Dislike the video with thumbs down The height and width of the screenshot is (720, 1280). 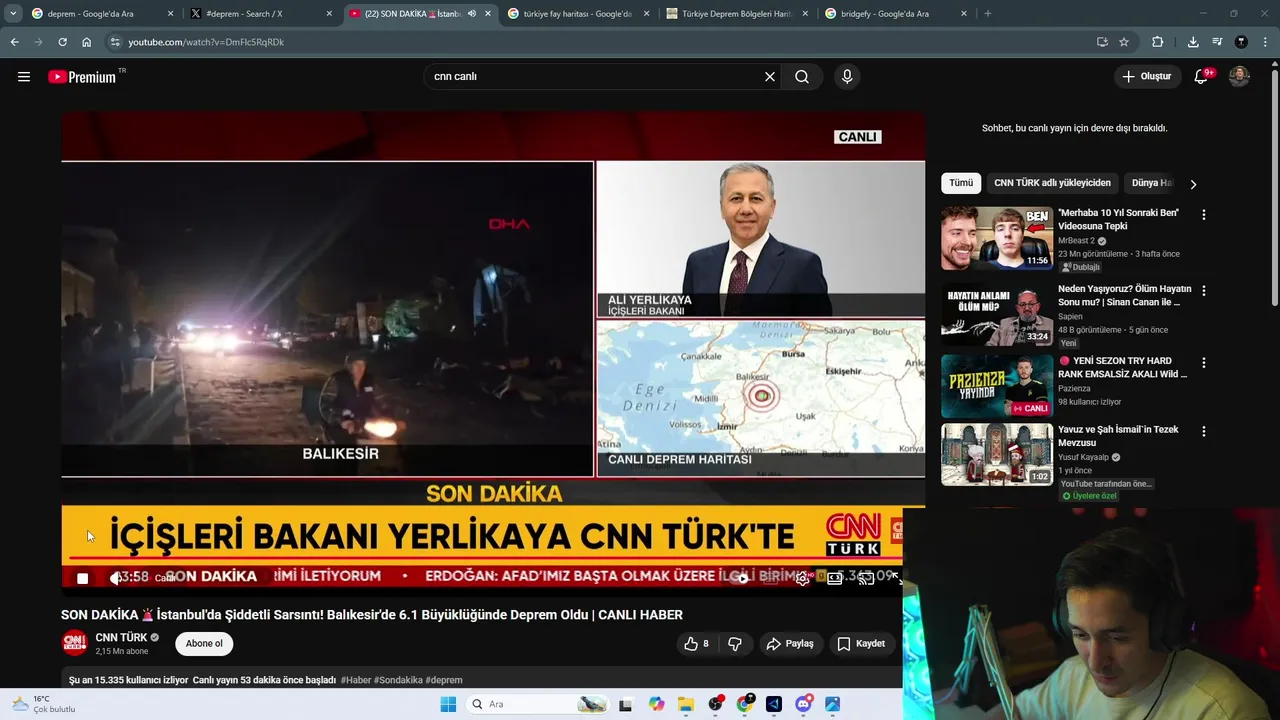click(734, 643)
